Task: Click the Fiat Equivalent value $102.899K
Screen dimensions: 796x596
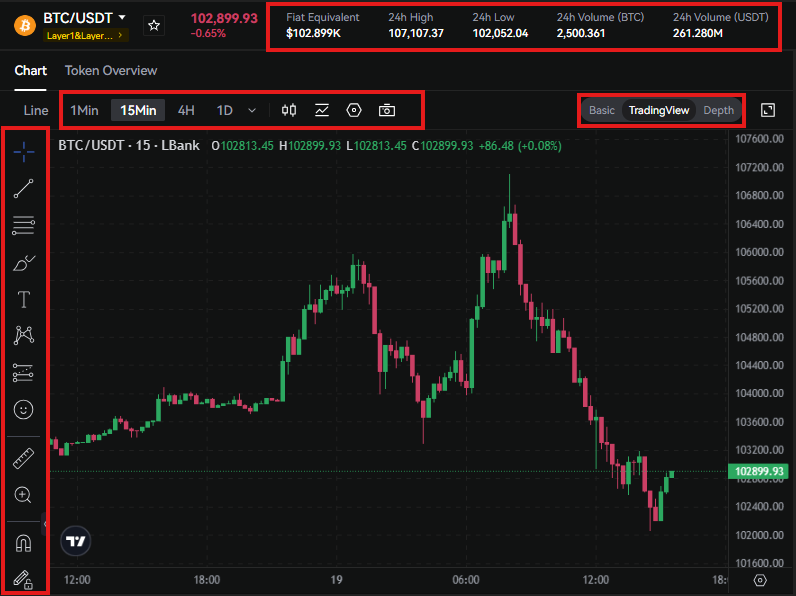Action: pos(313,34)
